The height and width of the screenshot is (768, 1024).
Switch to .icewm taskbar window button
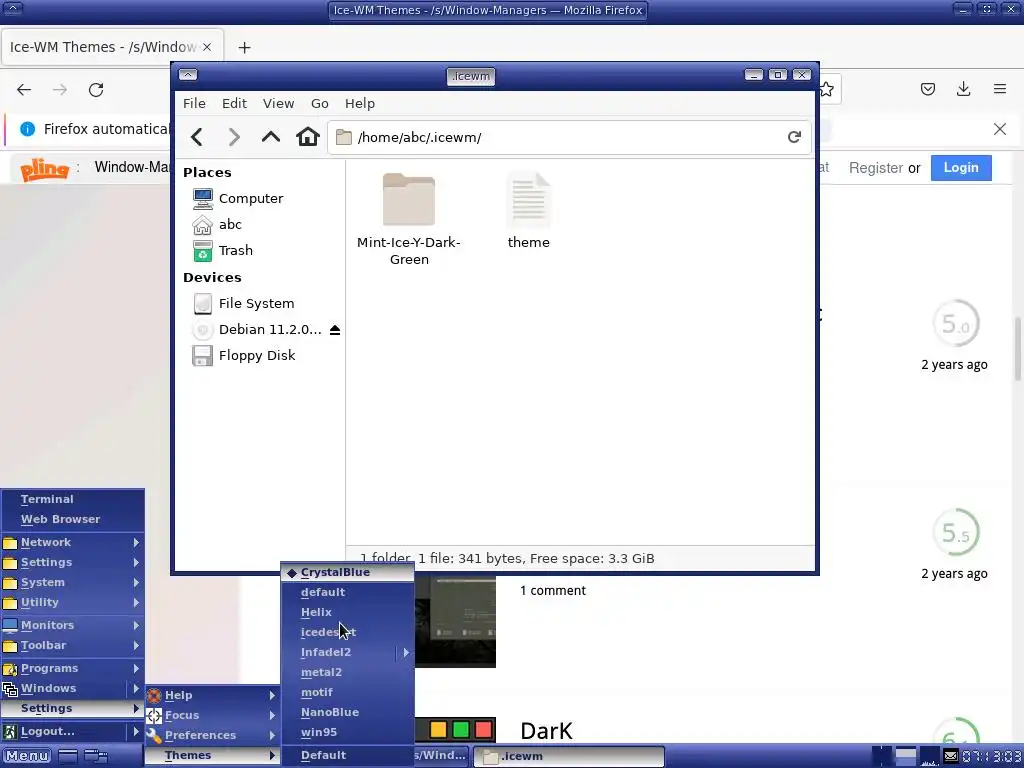568,756
